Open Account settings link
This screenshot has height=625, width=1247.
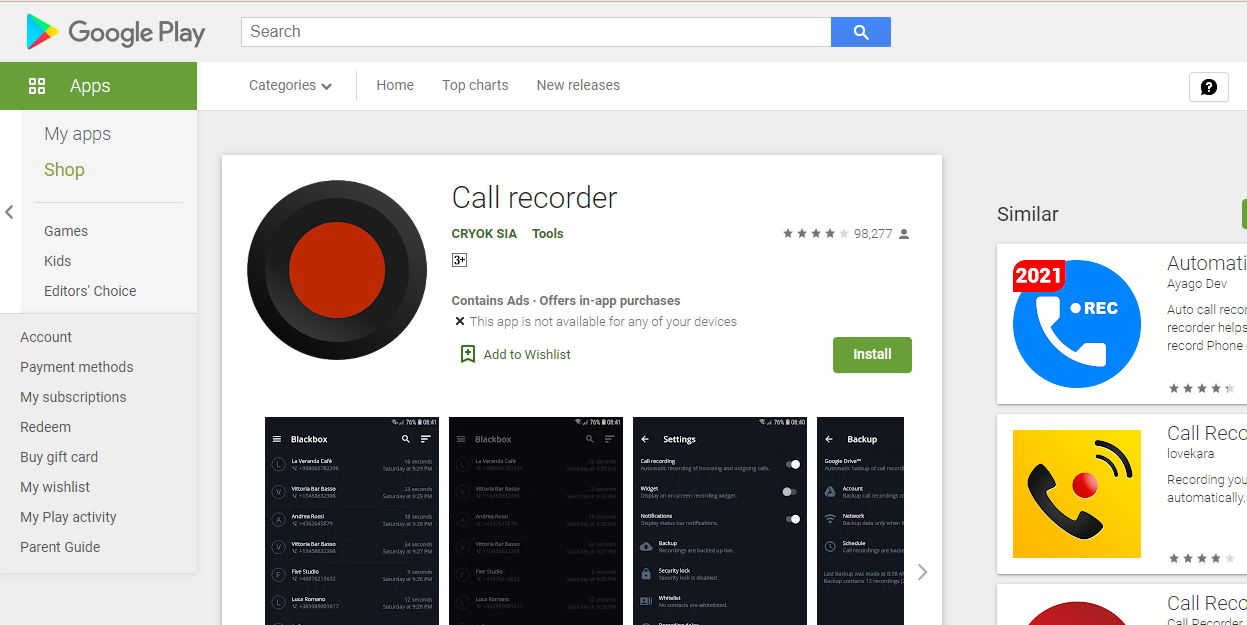(46, 337)
